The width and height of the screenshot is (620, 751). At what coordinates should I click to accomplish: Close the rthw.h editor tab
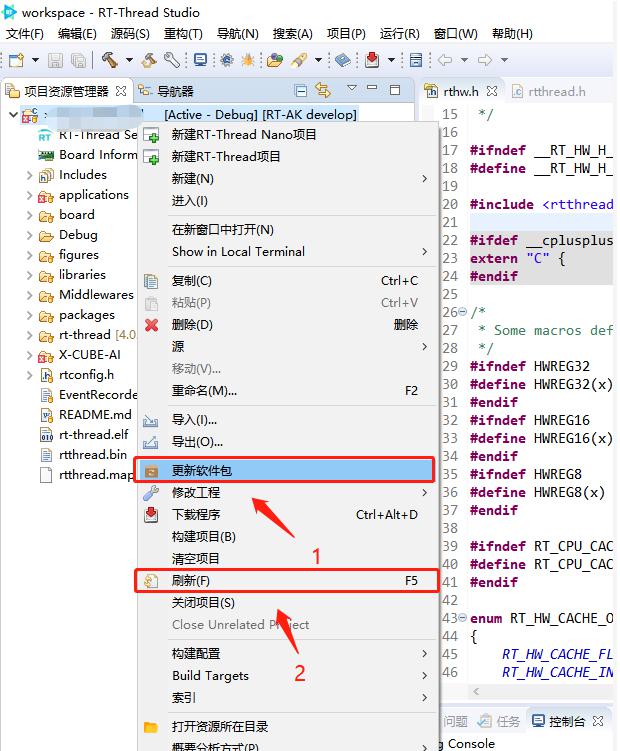pos(492,91)
